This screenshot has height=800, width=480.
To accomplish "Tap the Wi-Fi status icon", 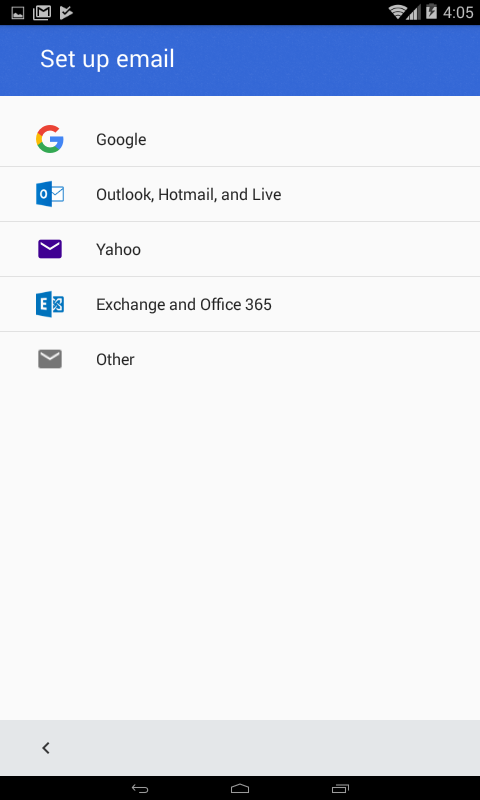I will coord(396,12).
